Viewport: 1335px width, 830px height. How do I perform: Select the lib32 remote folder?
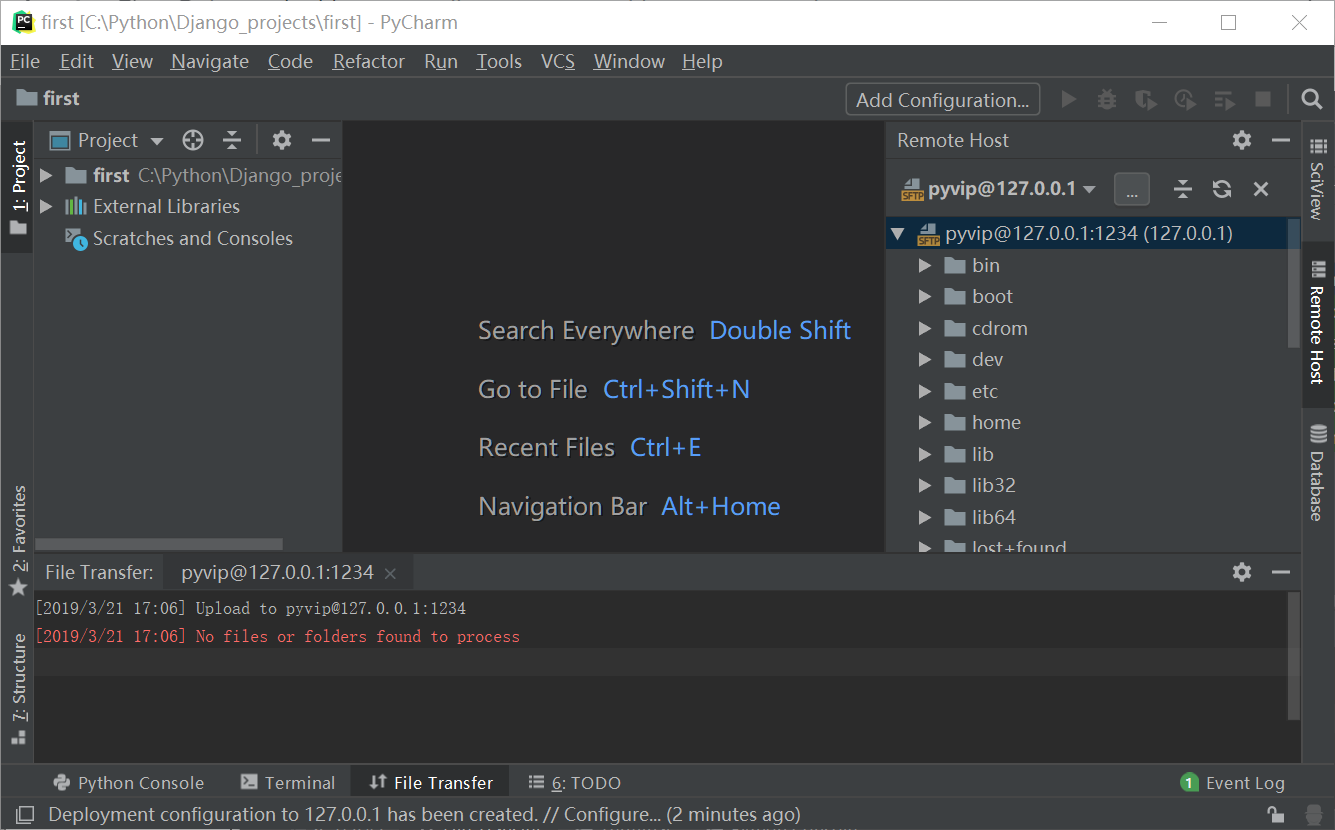click(993, 485)
